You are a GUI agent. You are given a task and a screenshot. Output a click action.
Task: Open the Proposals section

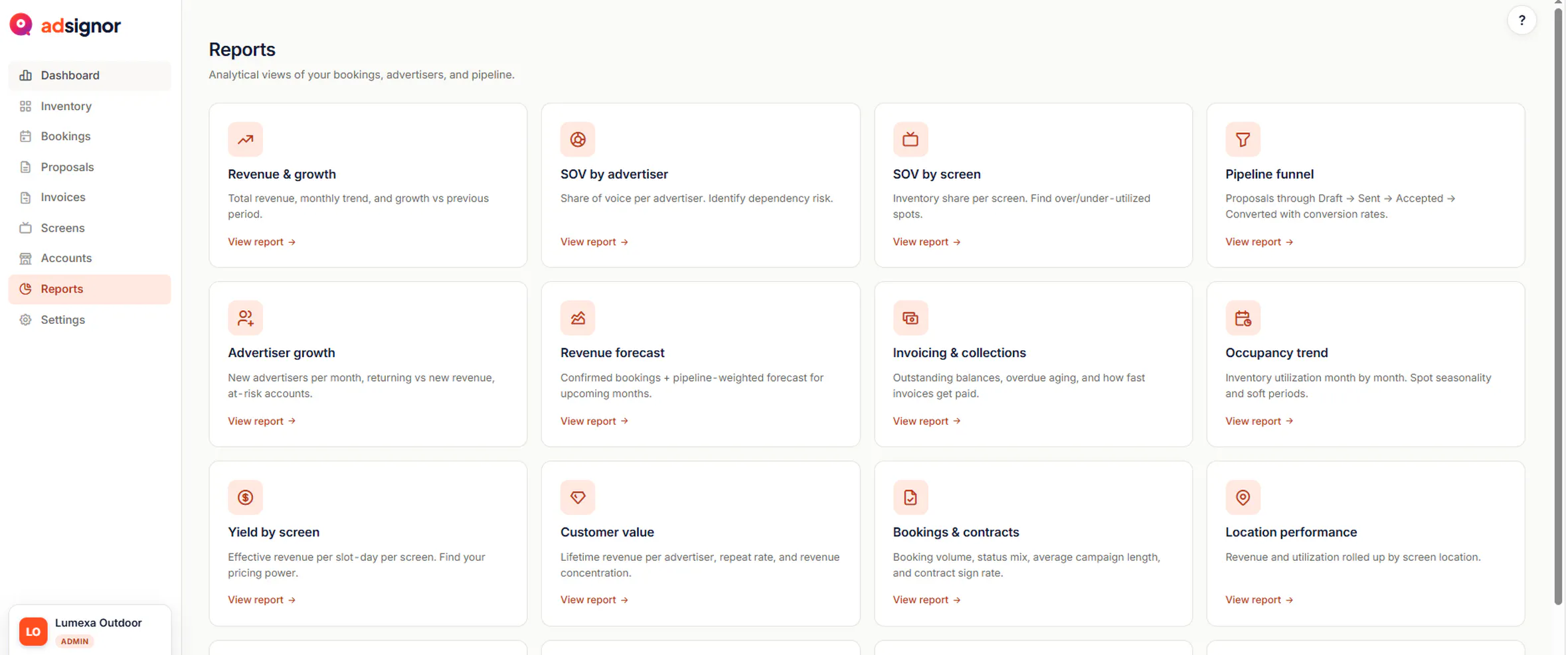[x=90, y=167]
